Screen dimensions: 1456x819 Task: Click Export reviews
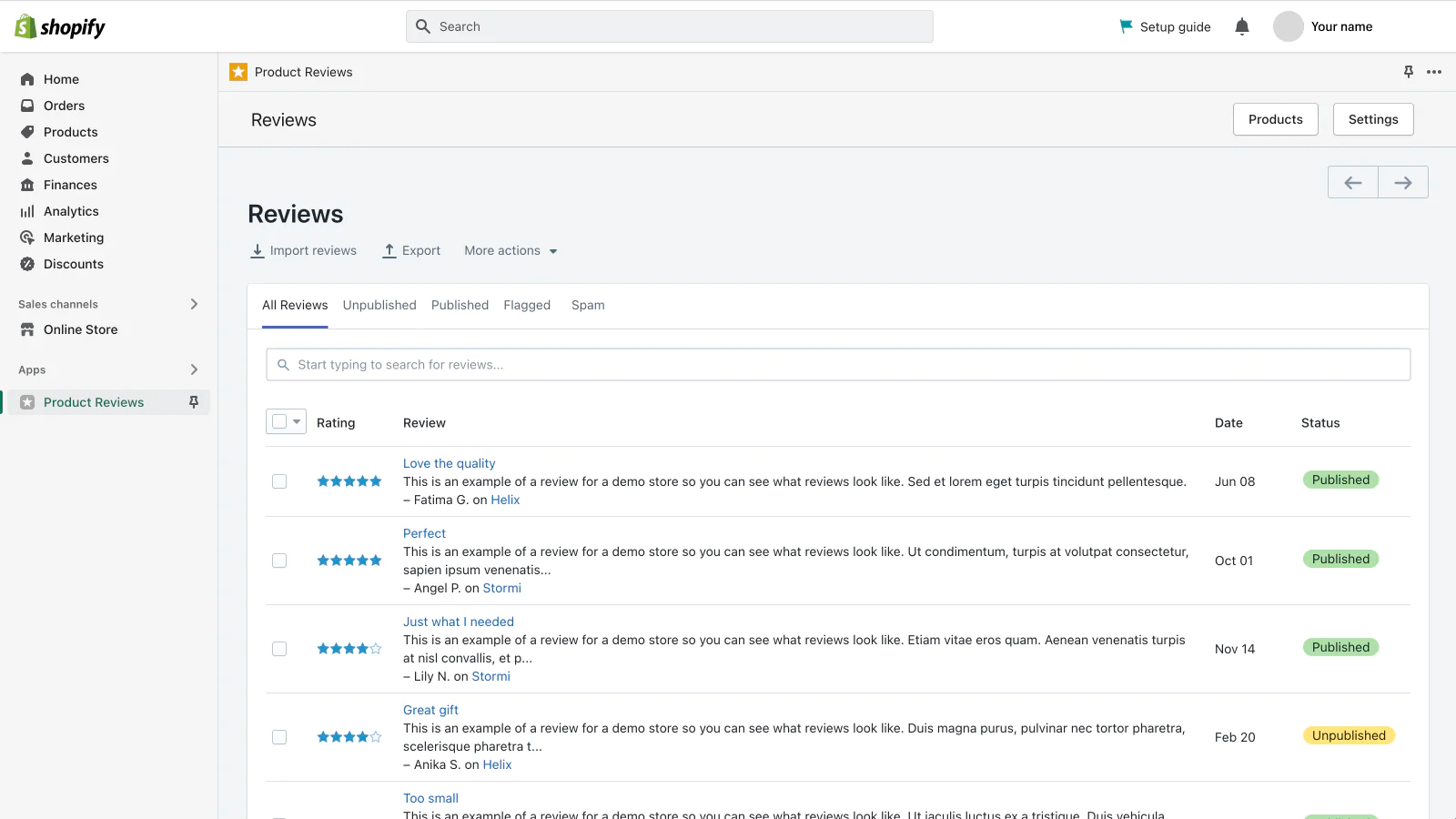click(411, 250)
